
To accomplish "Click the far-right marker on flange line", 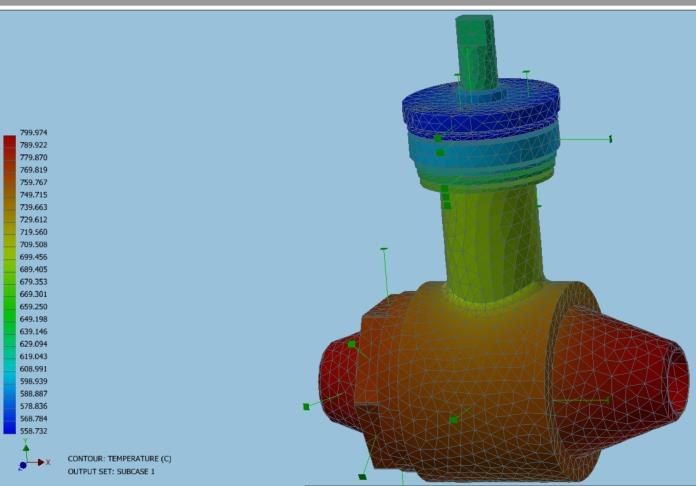I will (x=610, y=138).
